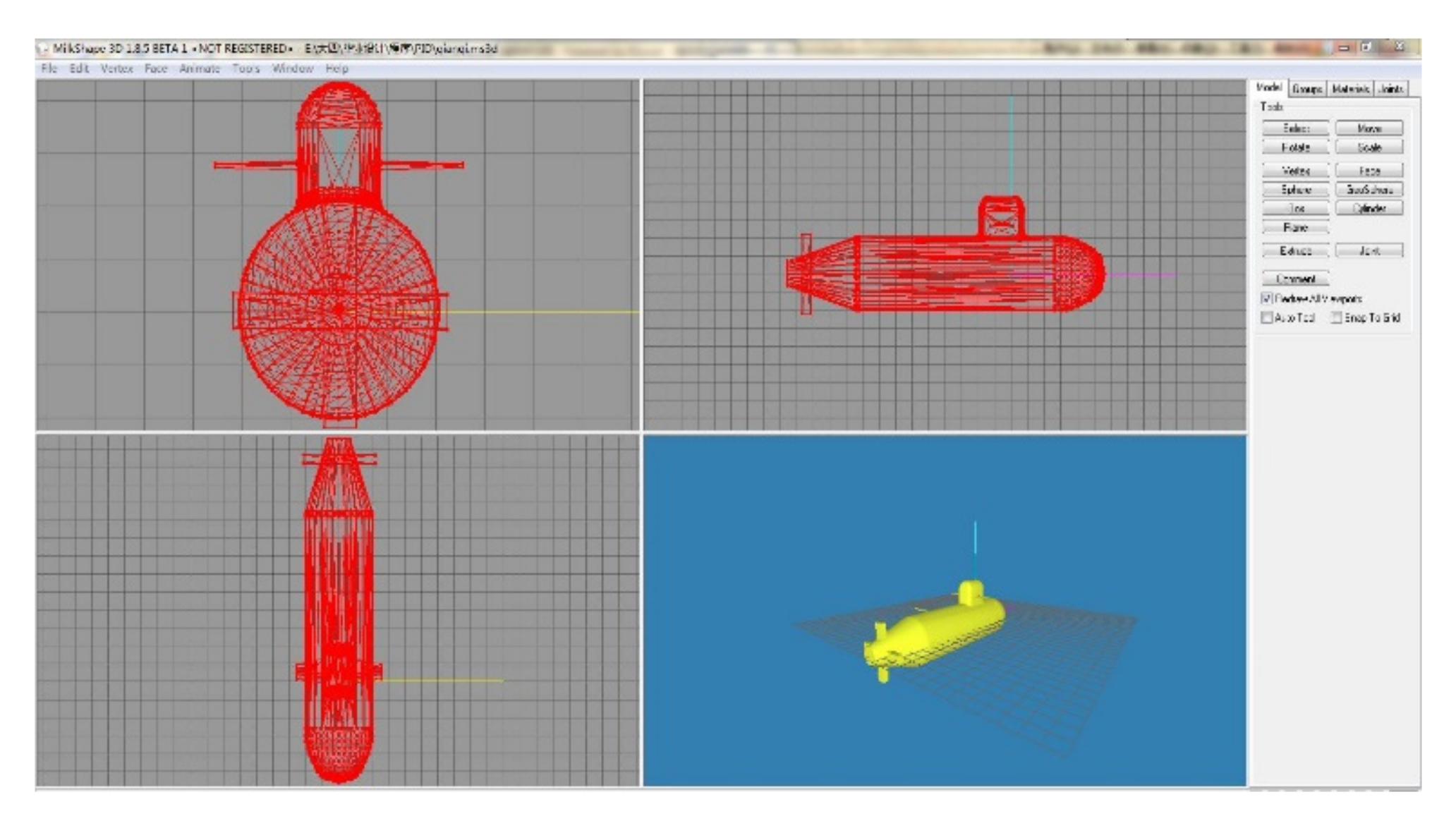Open the Joints tab
The image size is (1456, 821).
pos(1390,87)
